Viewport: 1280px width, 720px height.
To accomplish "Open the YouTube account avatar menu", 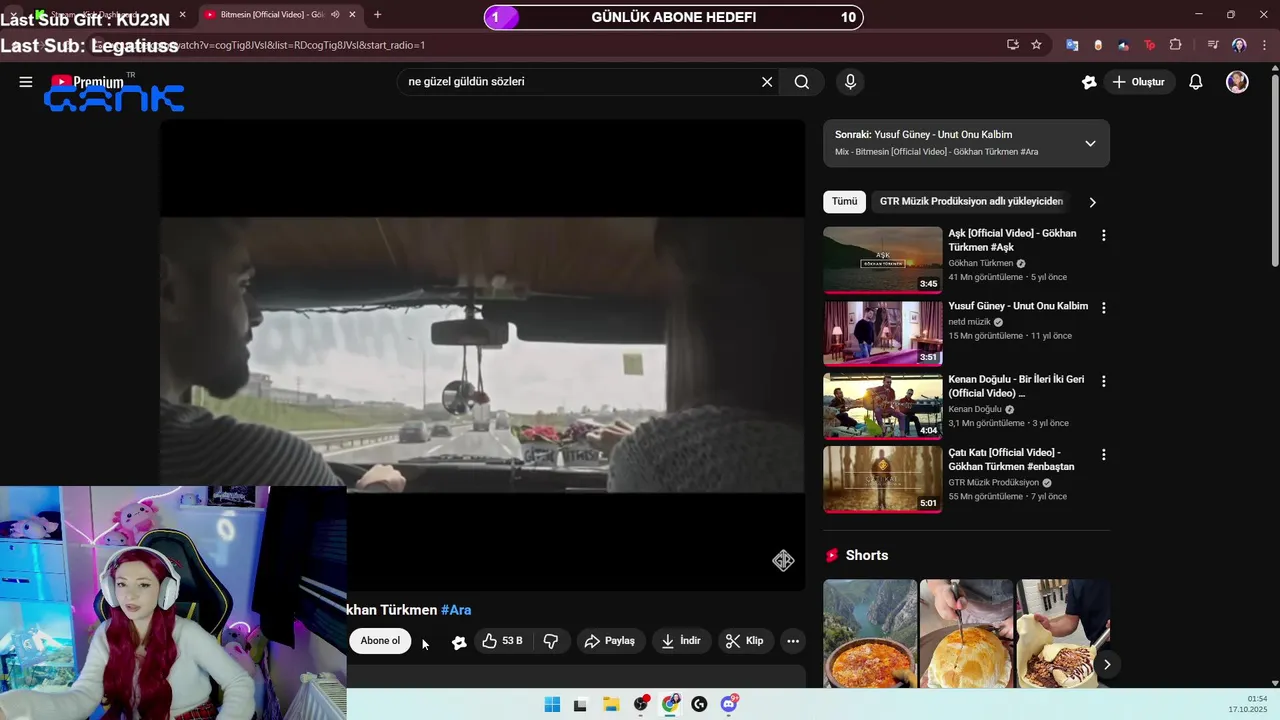I will [1237, 82].
